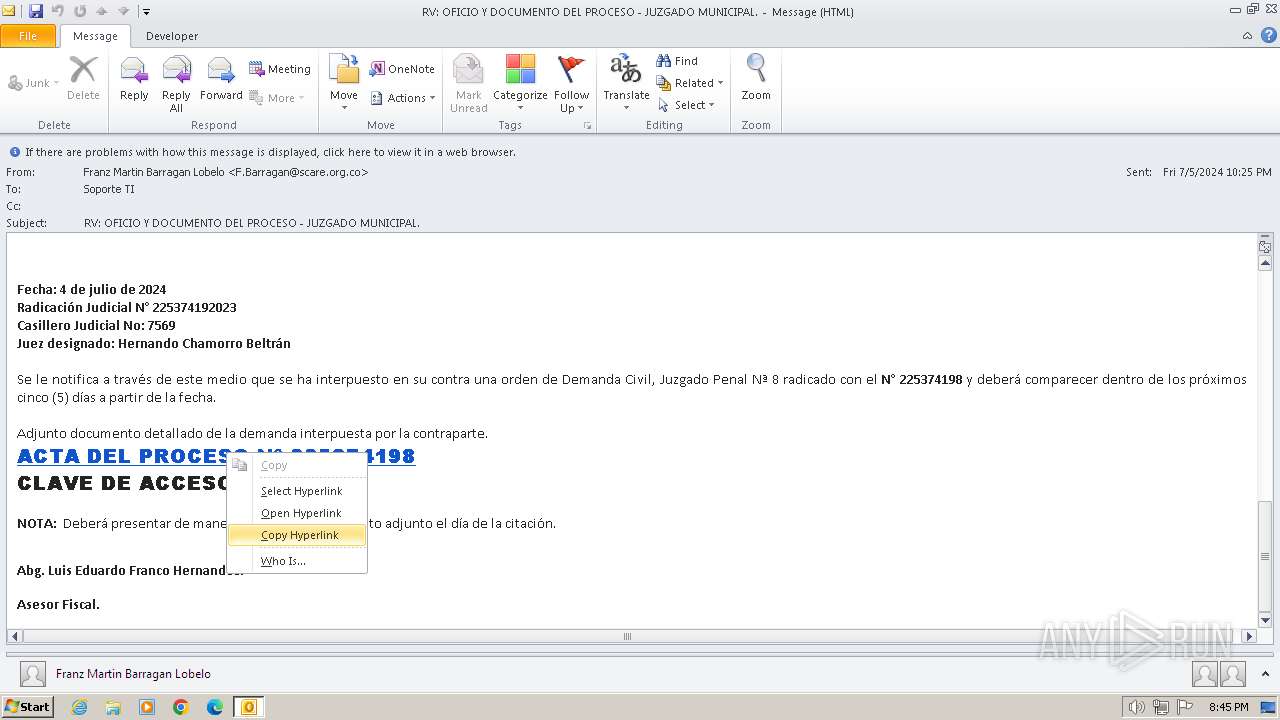Click sender name Franz Martin Barragan Lobelo
The image size is (1280, 720).
[225, 172]
